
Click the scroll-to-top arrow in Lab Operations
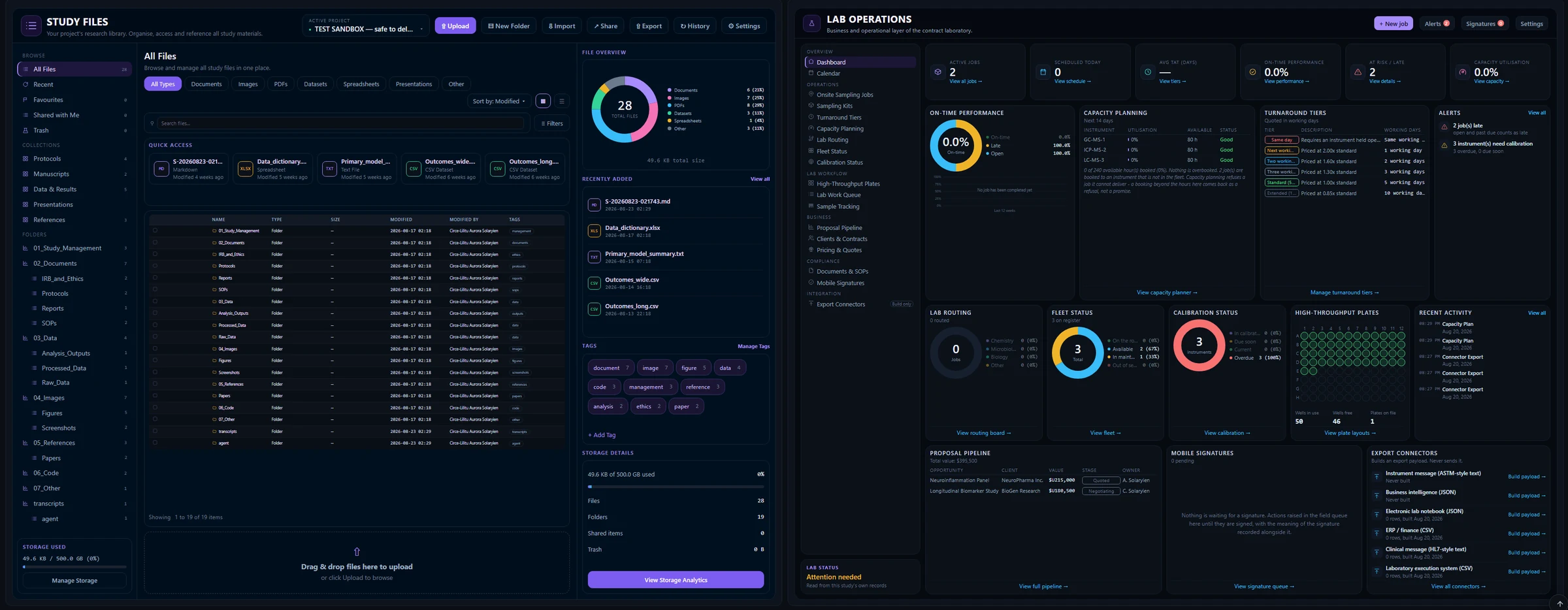(1560, 603)
